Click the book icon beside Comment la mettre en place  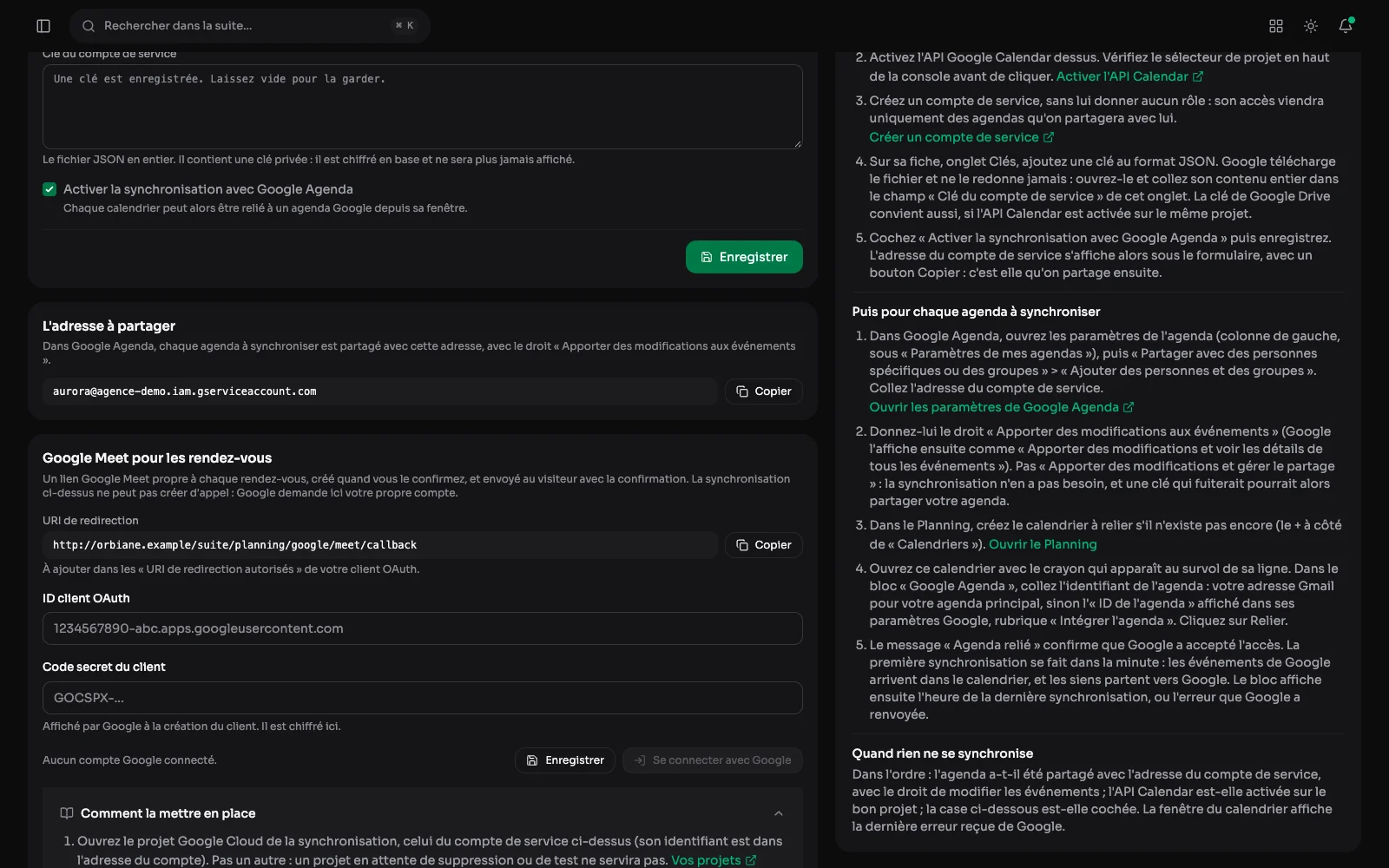click(67, 813)
